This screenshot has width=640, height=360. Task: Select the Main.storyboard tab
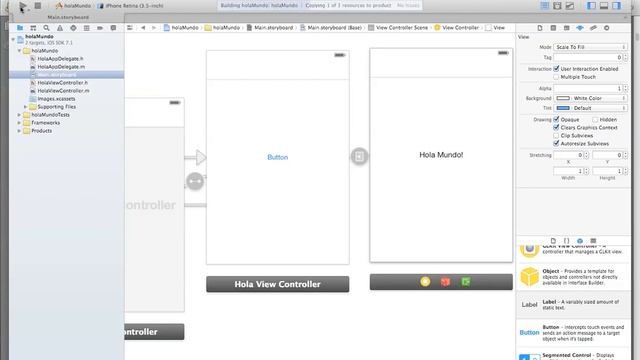[x=68, y=17]
